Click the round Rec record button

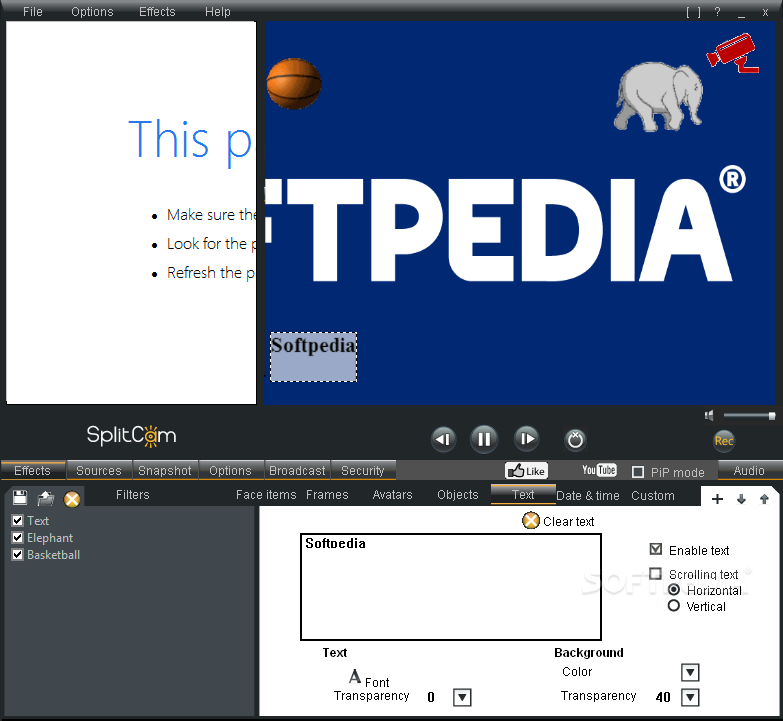point(724,441)
